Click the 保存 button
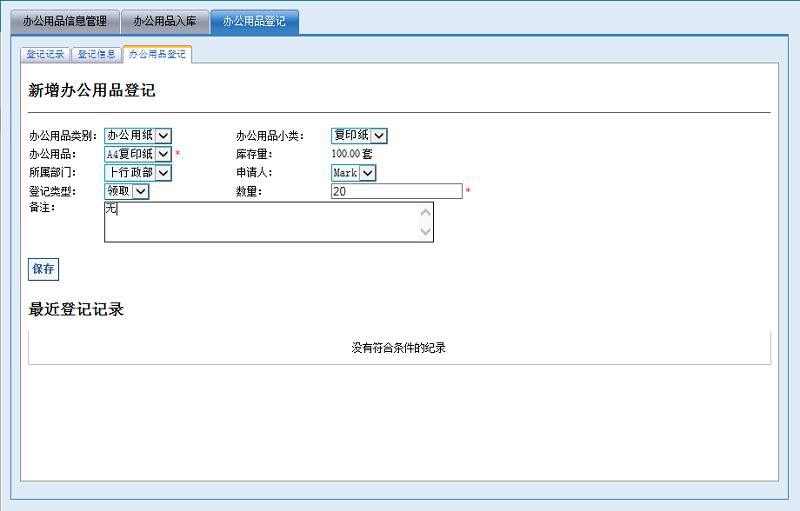The height and width of the screenshot is (511, 800). (x=43, y=269)
